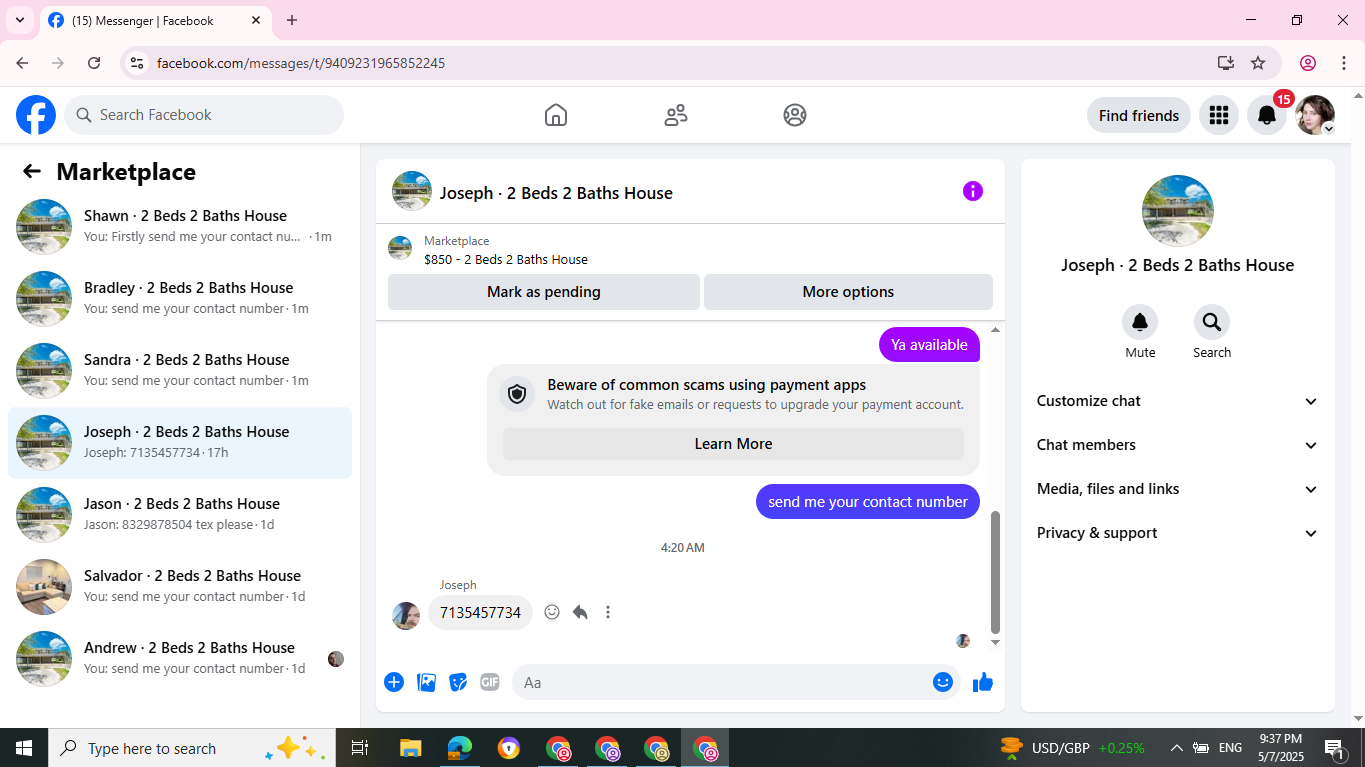Open File Explorer from taskbar

click(x=411, y=748)
